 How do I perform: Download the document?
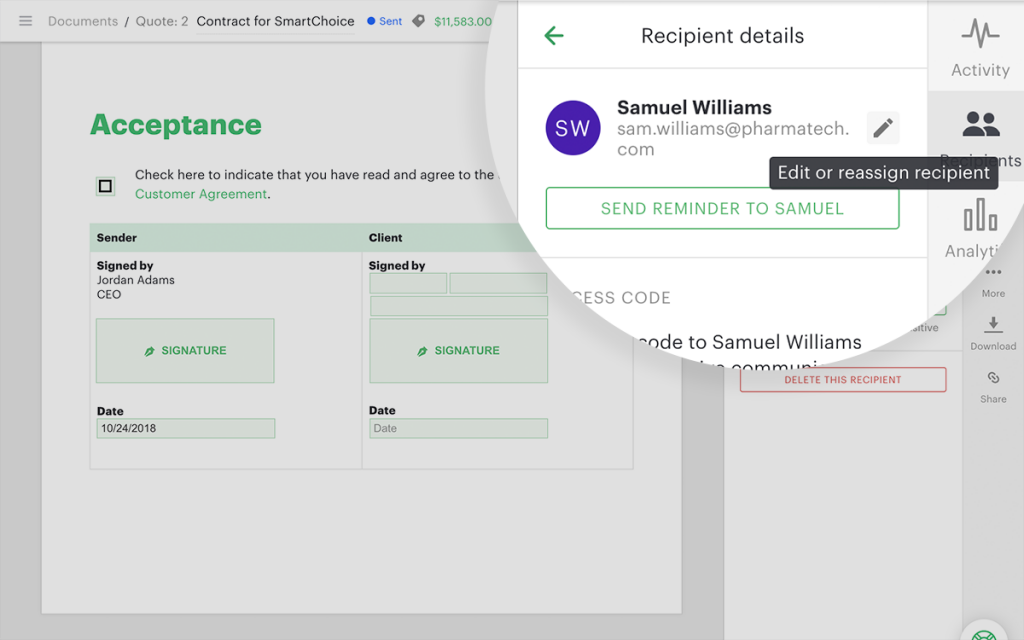993,332
